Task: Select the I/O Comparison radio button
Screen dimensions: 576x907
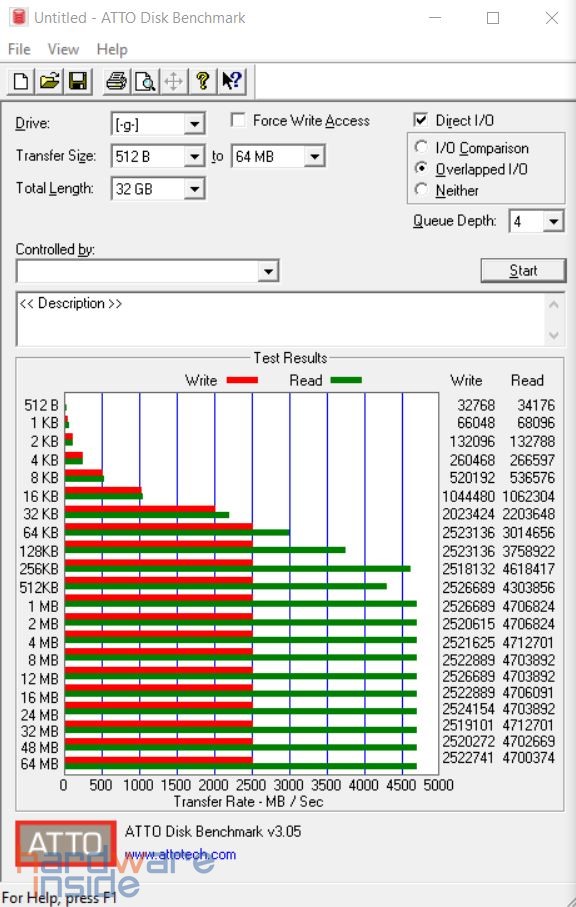Action: coord(422,147)
